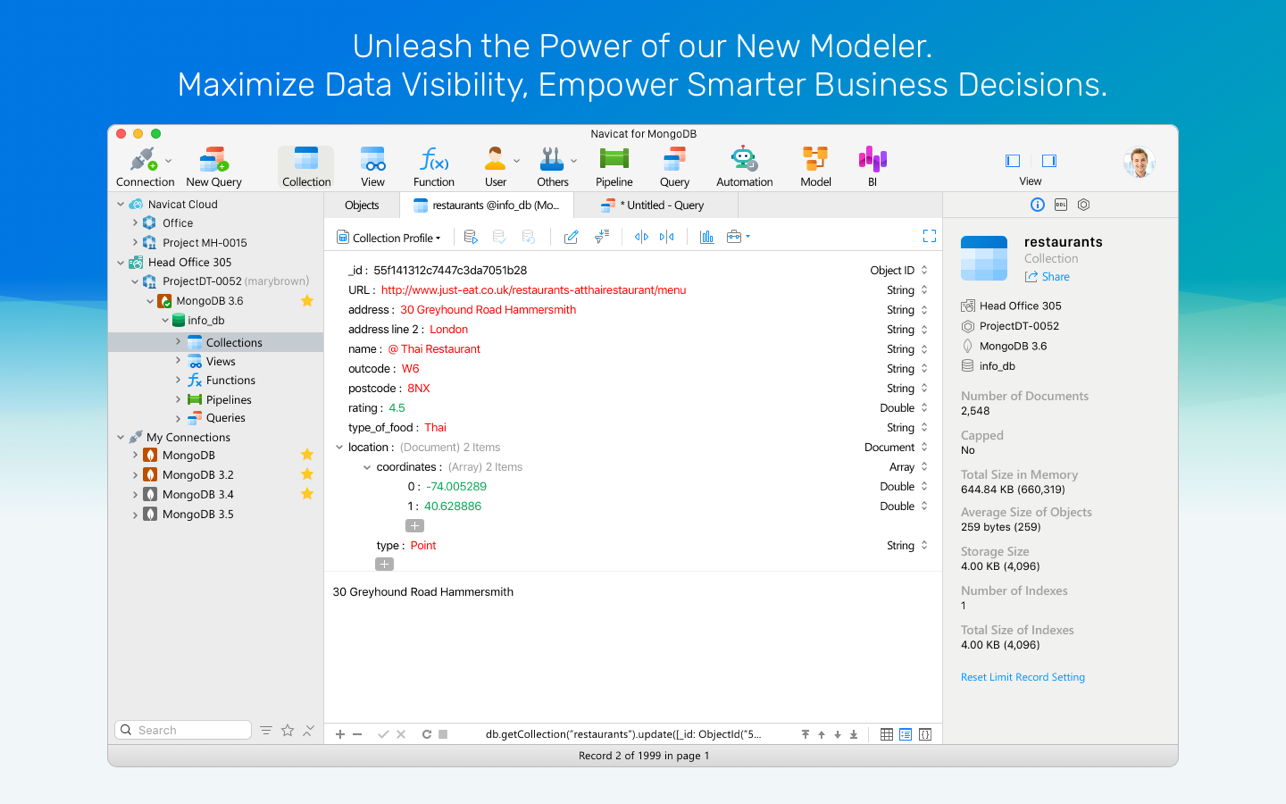Go to first record arrow
Screen dimensions: 1286x804
coord(805,734)
